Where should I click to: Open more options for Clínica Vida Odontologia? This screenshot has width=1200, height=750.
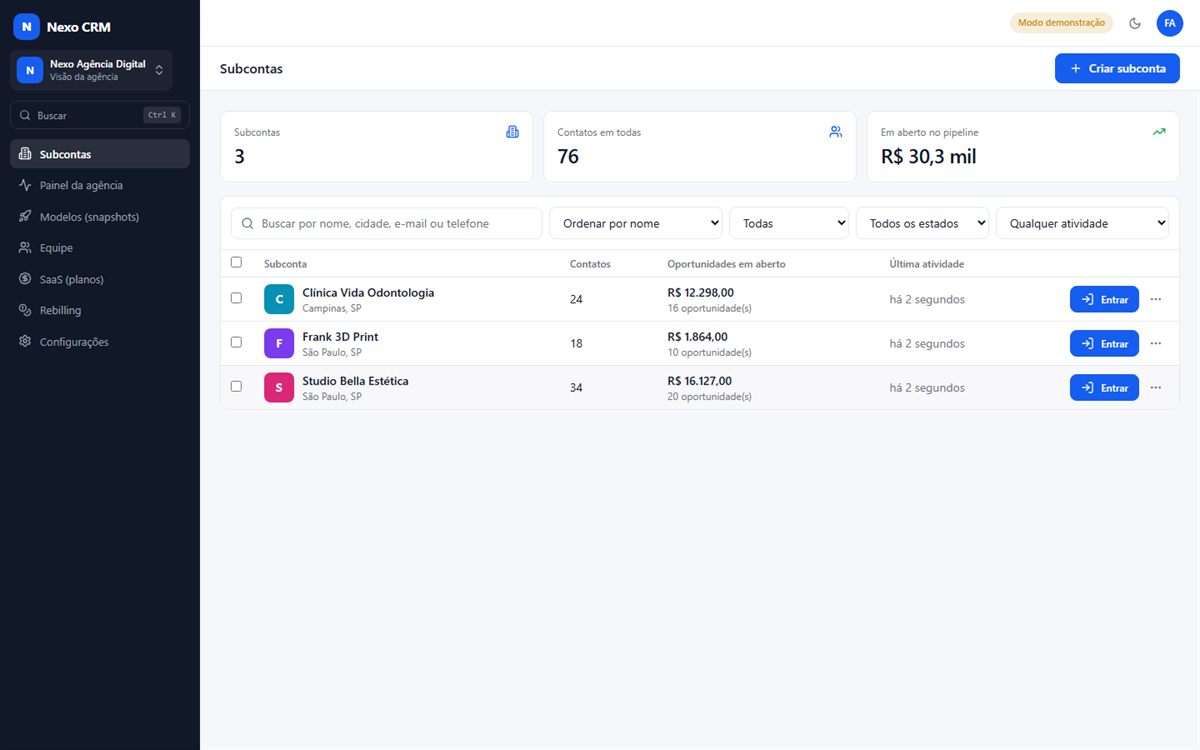pyautogui.click(x=1156, y=299)
